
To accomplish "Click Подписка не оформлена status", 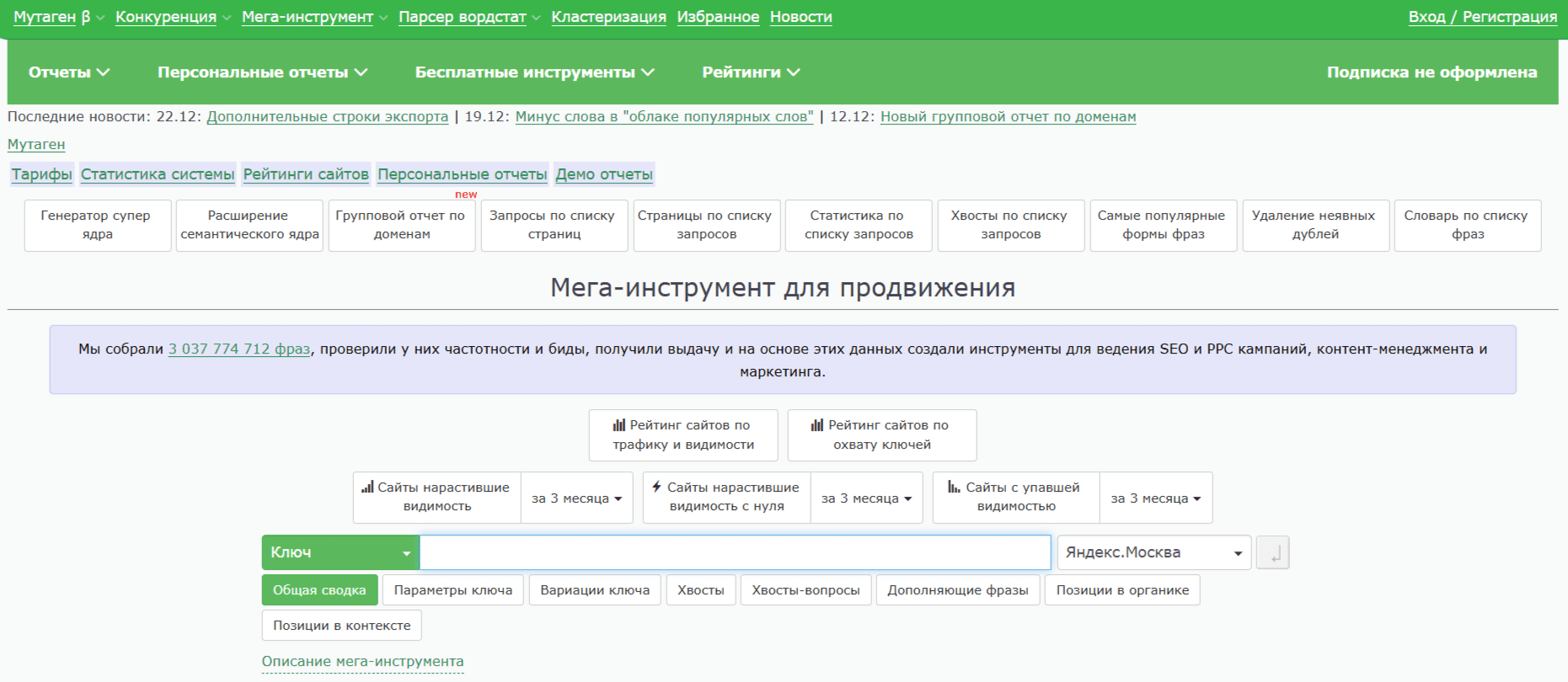I will tap(1432, 72).
